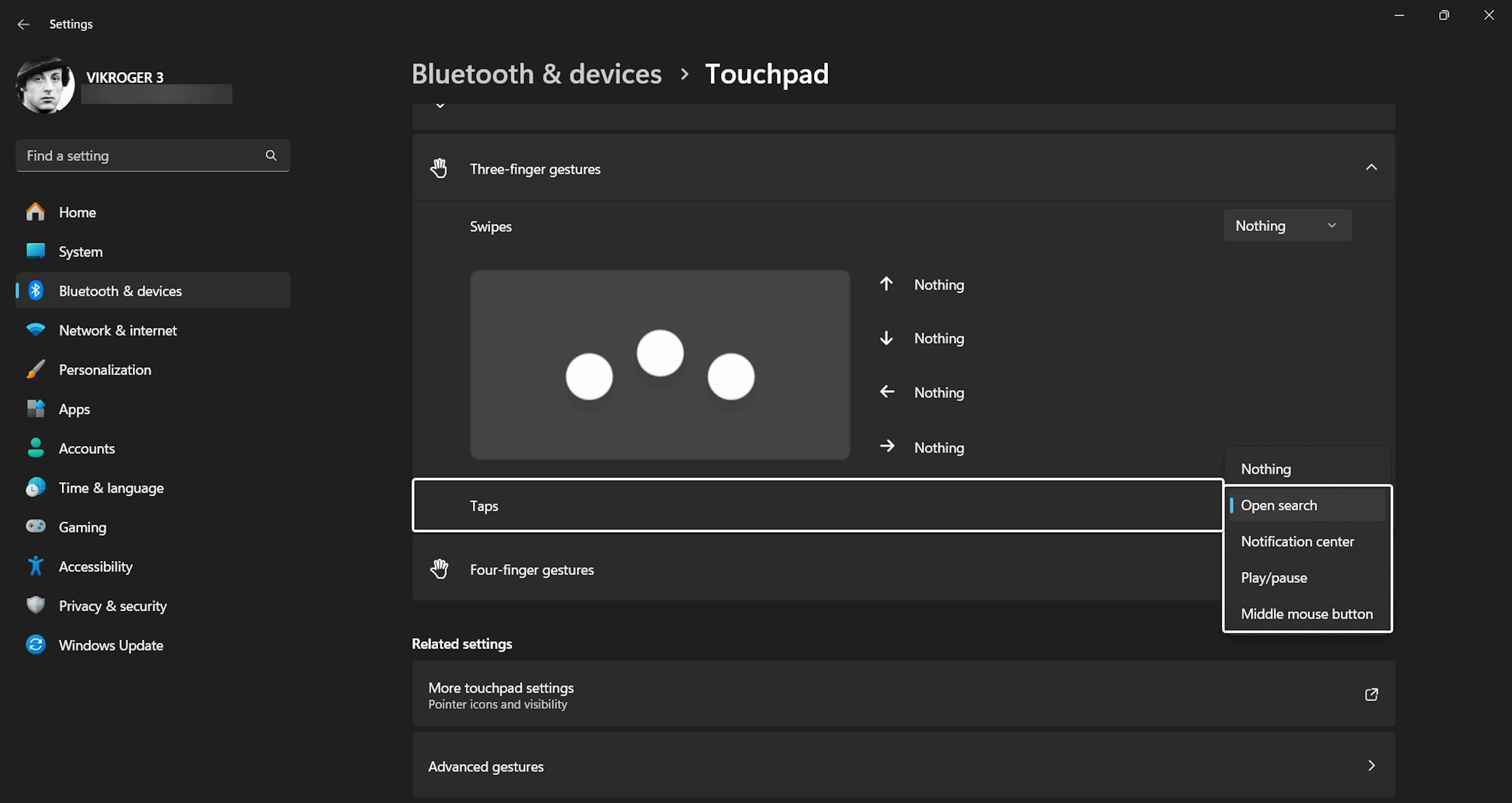The image size is (1512, 803).
Task: Open Personalization via paintbrush icon
Action: [35, 369]
